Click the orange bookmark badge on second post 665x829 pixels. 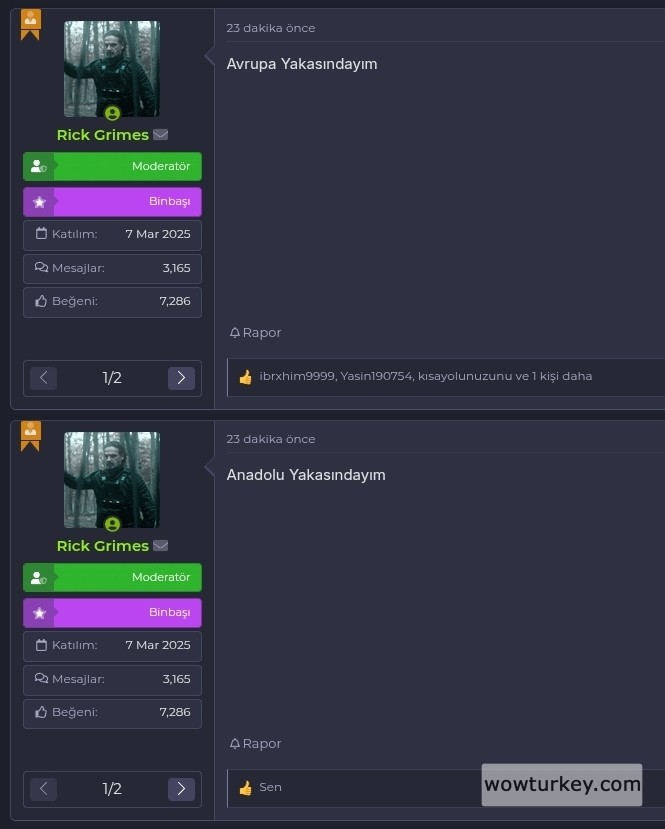(31, 436)
